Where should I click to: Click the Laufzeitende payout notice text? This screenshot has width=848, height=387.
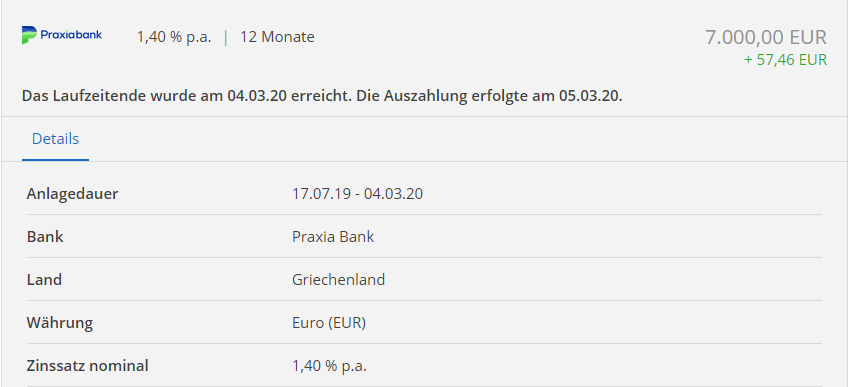click(322, 97)
